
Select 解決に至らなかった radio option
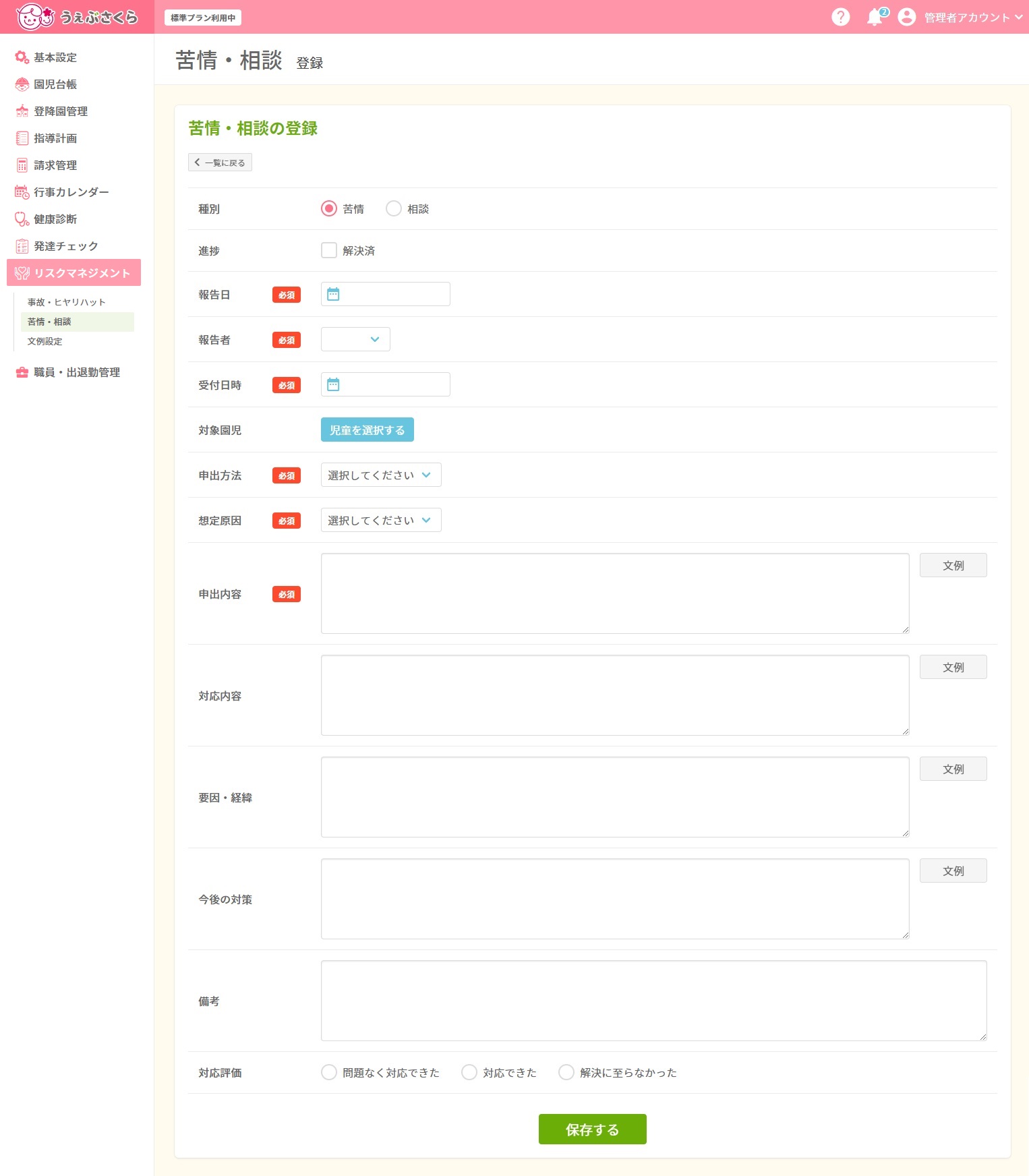(566, 1072)
